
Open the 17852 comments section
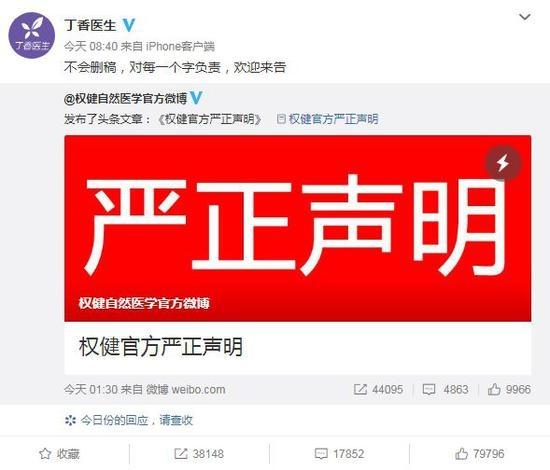[339, 454]
